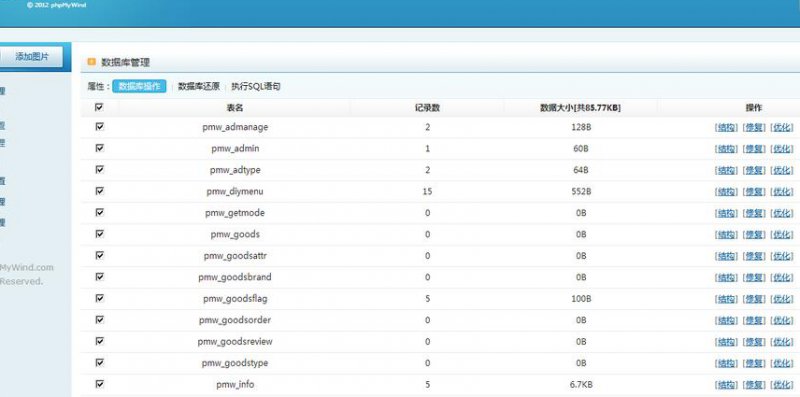The height and width of the screenshot is (397, 800).
Task: Open 结构 link for pmw_goodstype
Action: tap(727, 363)
